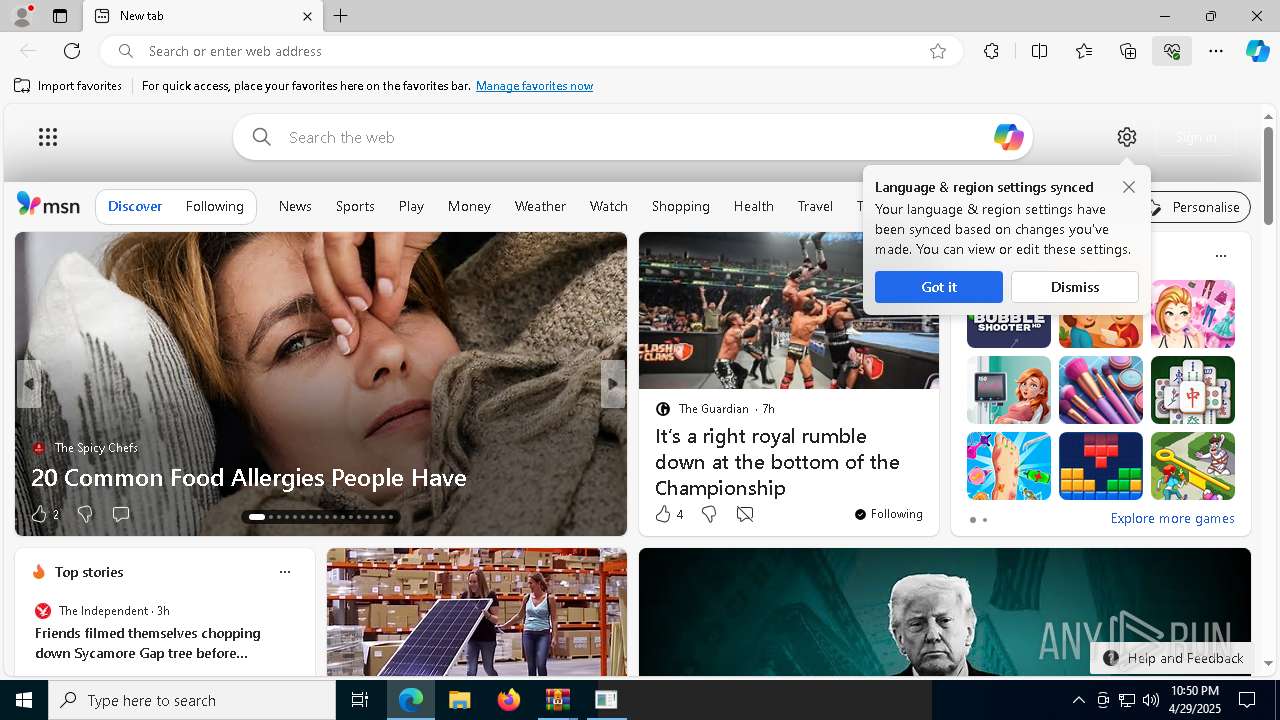Image resolution: width=1280 pixels, height=720 pixels.
Task: Click Dismiss in sync popup
Action: [x=1075, y=287]
